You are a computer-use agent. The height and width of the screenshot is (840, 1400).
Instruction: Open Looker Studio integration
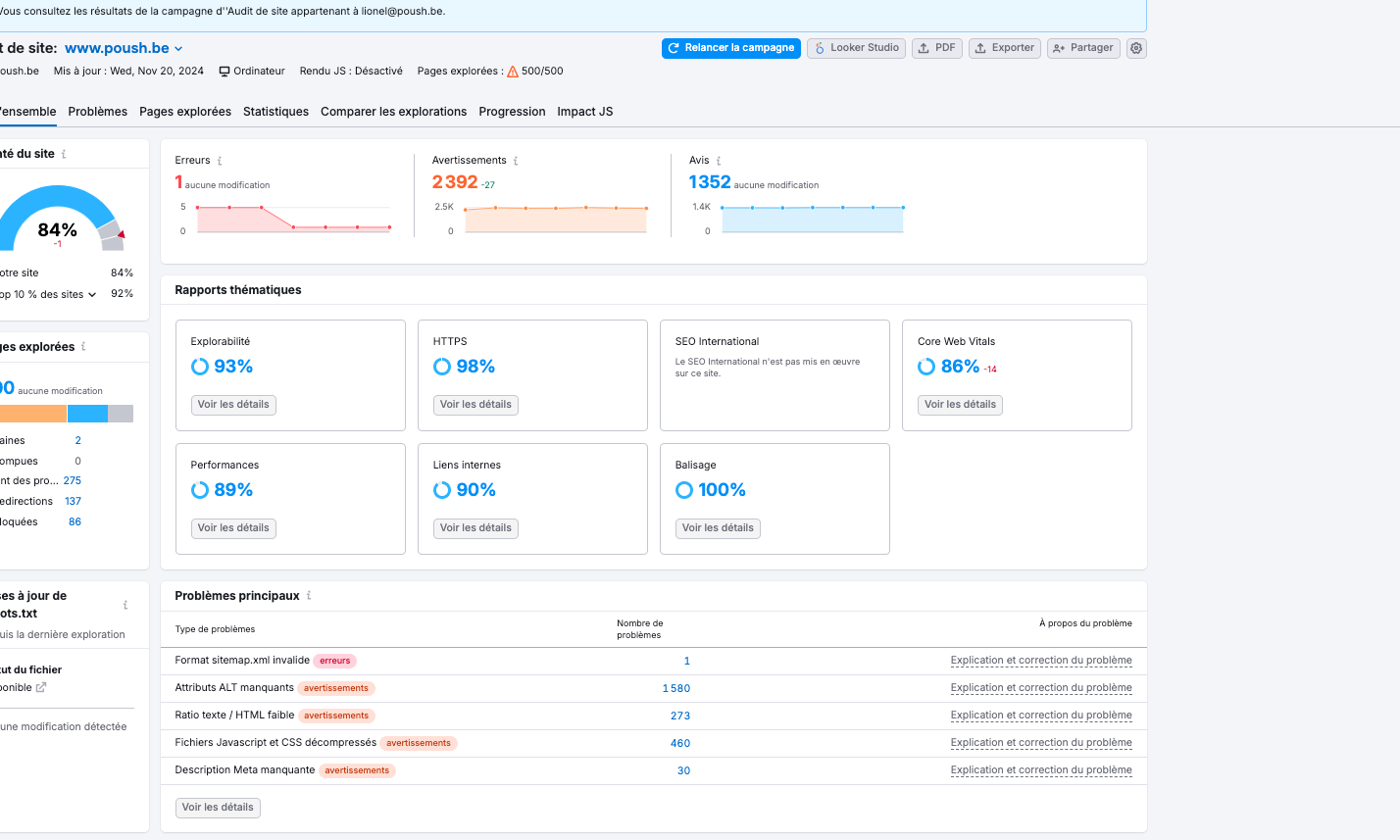(x=856, y=48)
